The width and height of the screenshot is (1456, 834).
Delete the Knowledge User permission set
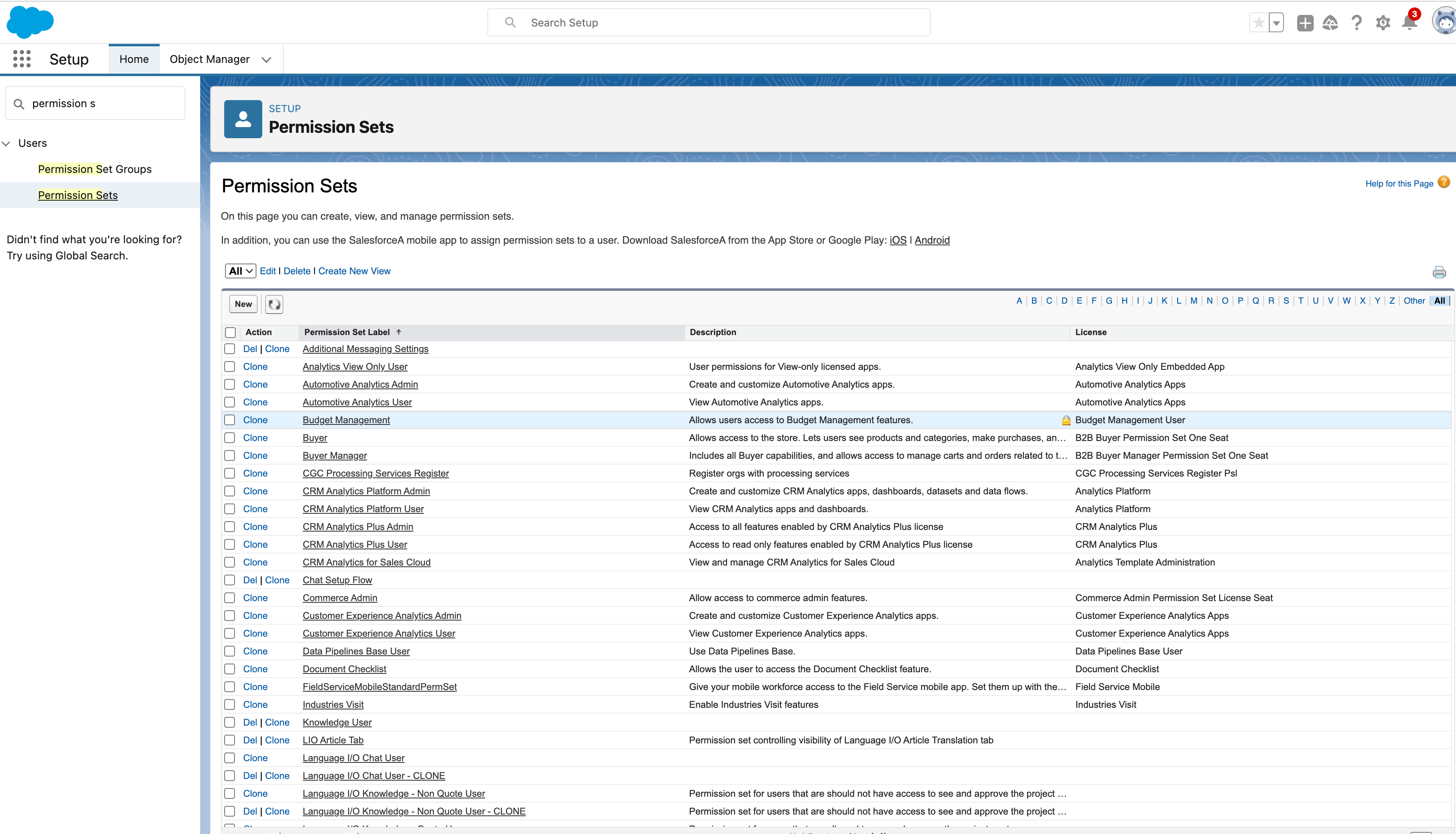click(x=250, y=722)
